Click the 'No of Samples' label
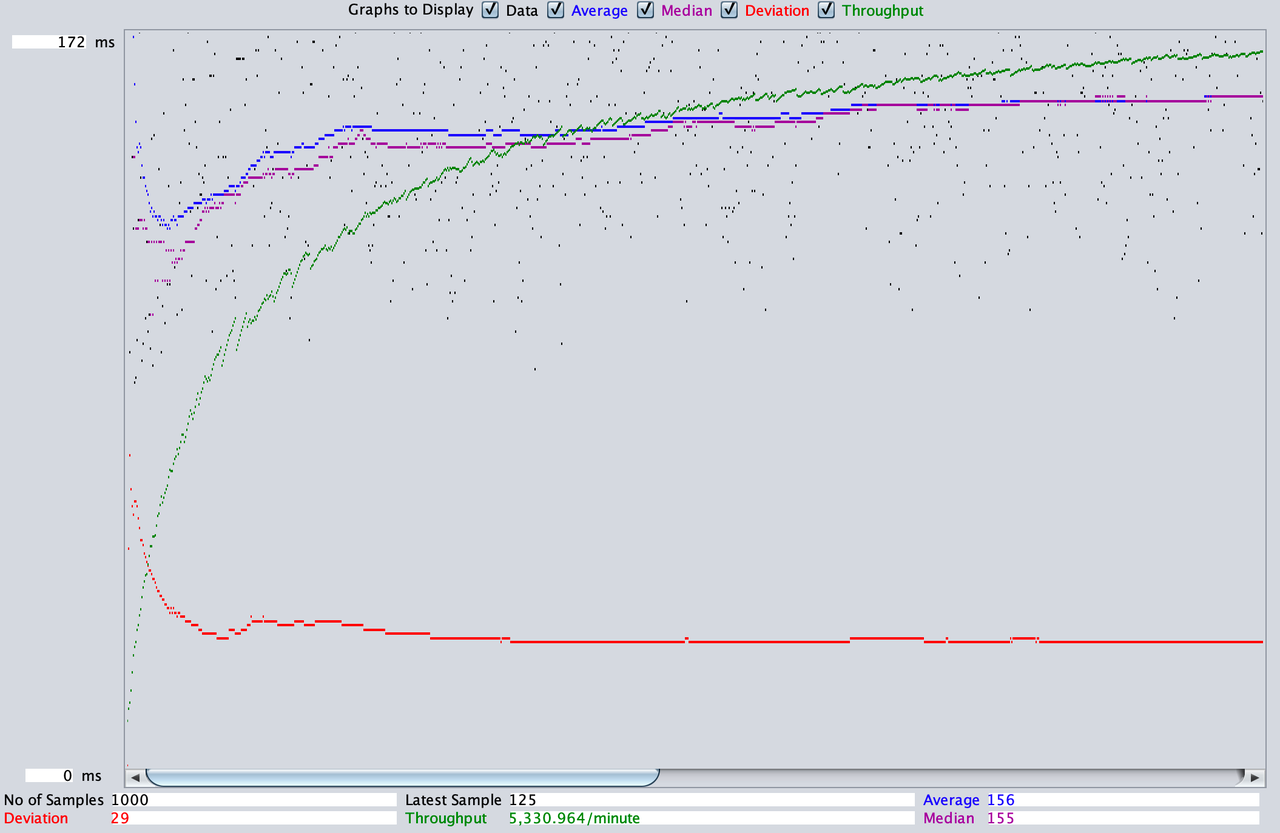 point(53,800)
